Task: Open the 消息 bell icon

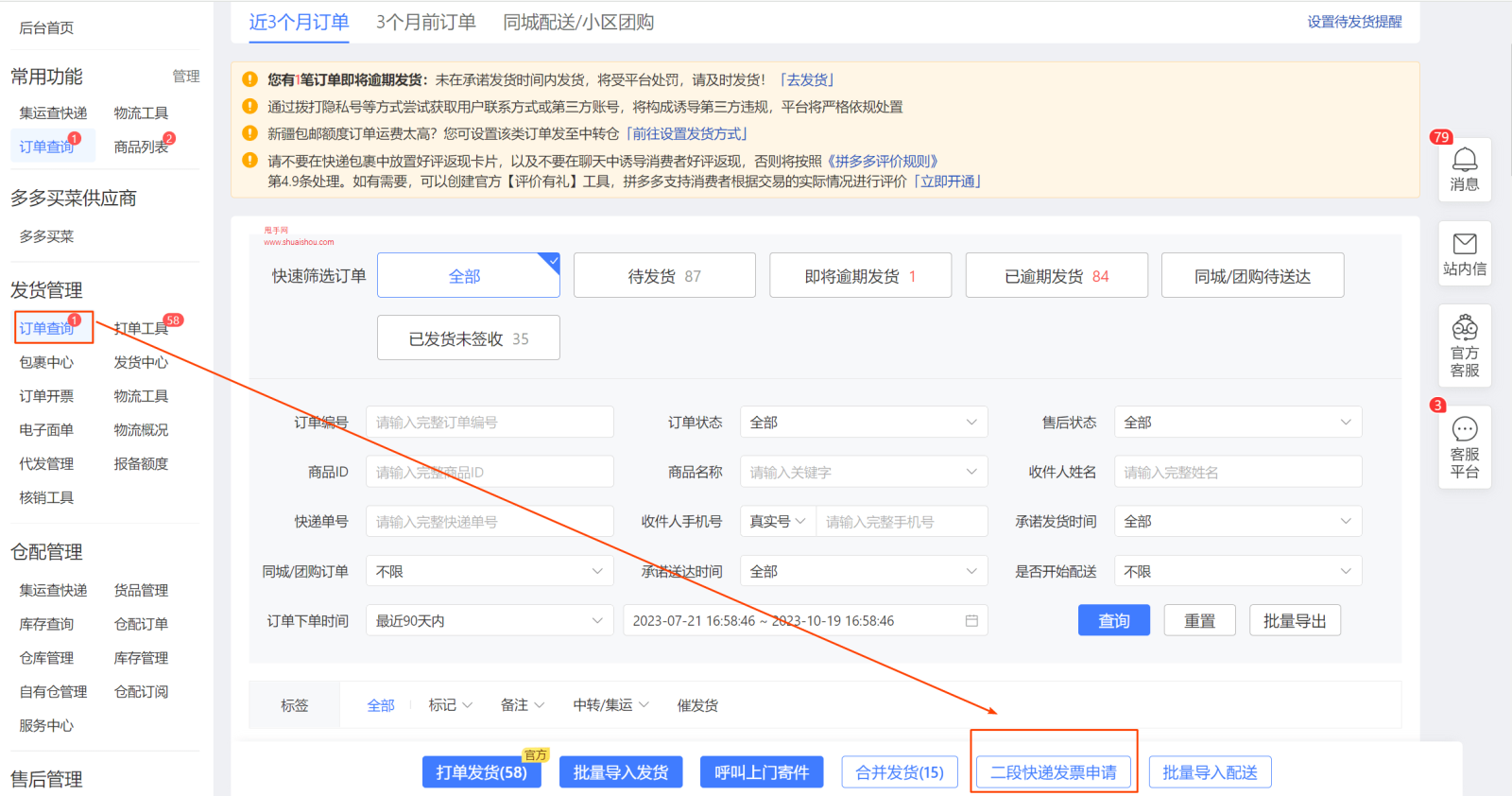Action: pos(1465,159)
